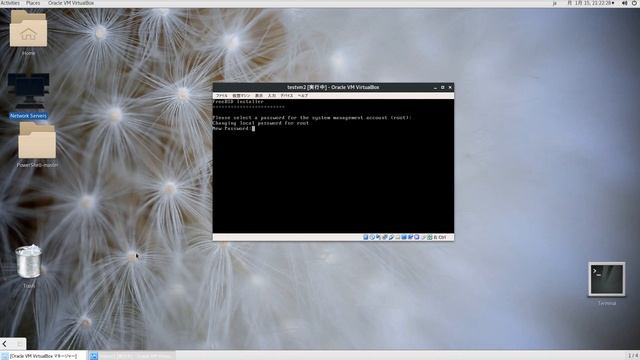Switch to Oracle VM VirtualBox マネージャー taskbar button
Image resolution: width=640 pixels, height=360 pixels.
tap(44, 356)
